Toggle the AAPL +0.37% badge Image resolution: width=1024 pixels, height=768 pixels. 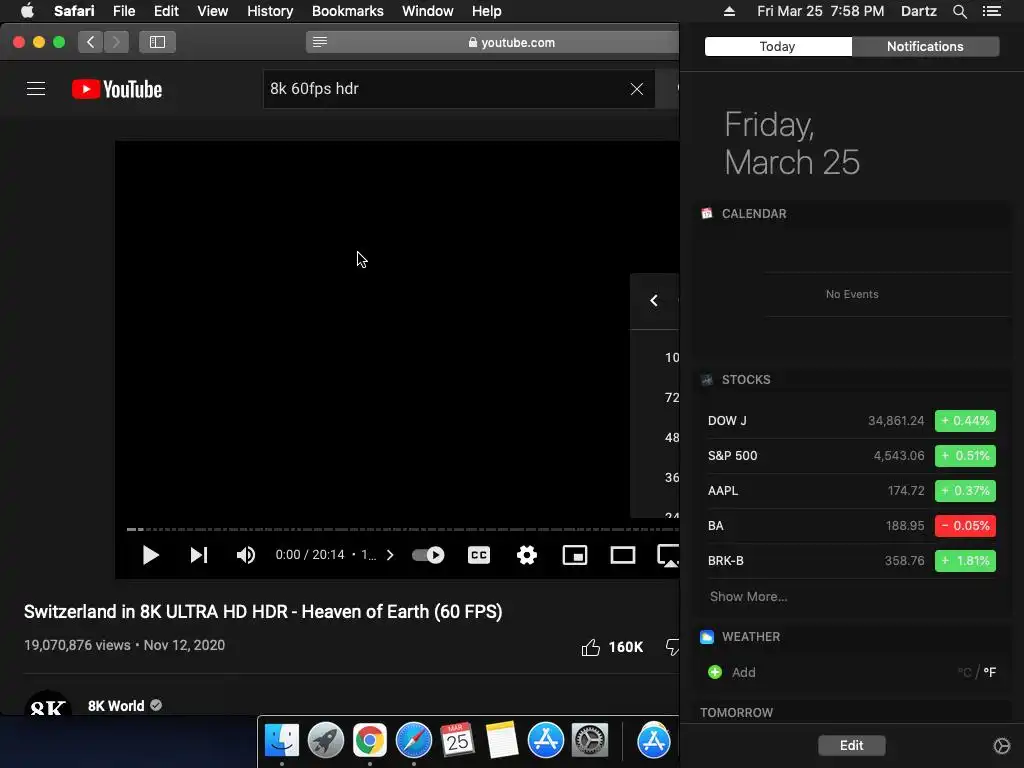click(965, 490)
